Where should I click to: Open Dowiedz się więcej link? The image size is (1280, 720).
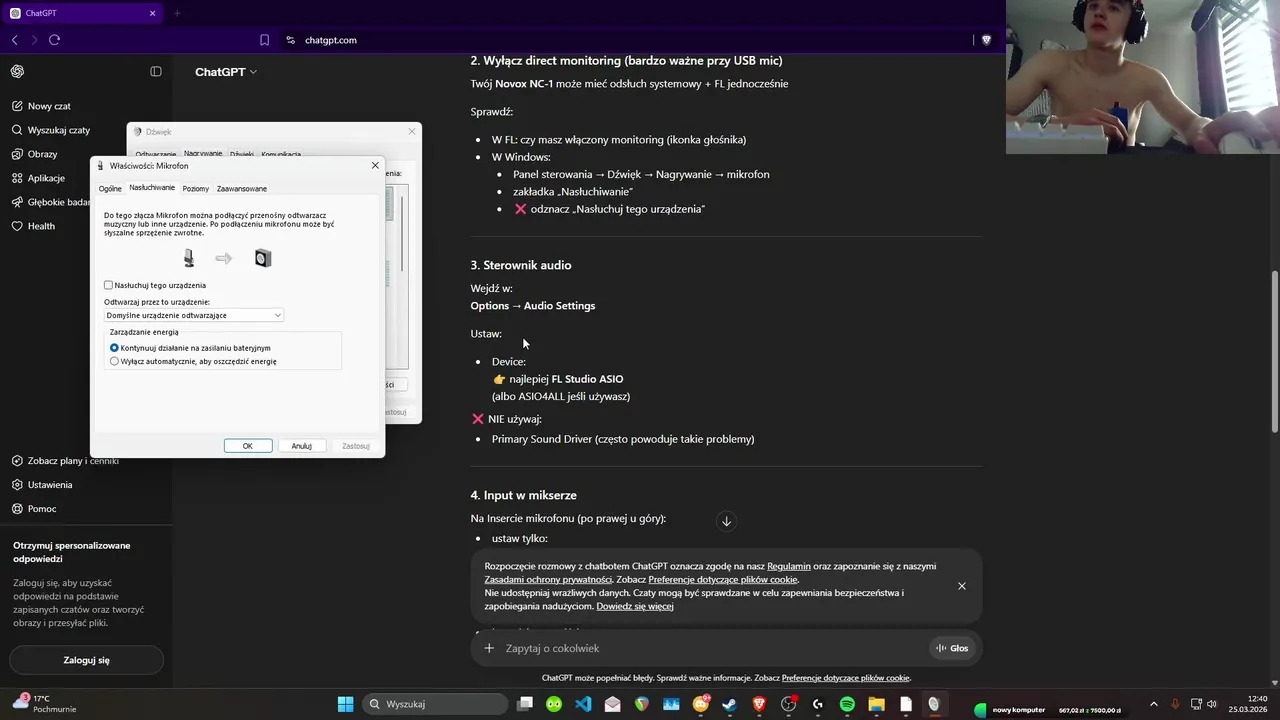[x=635, y=606]
